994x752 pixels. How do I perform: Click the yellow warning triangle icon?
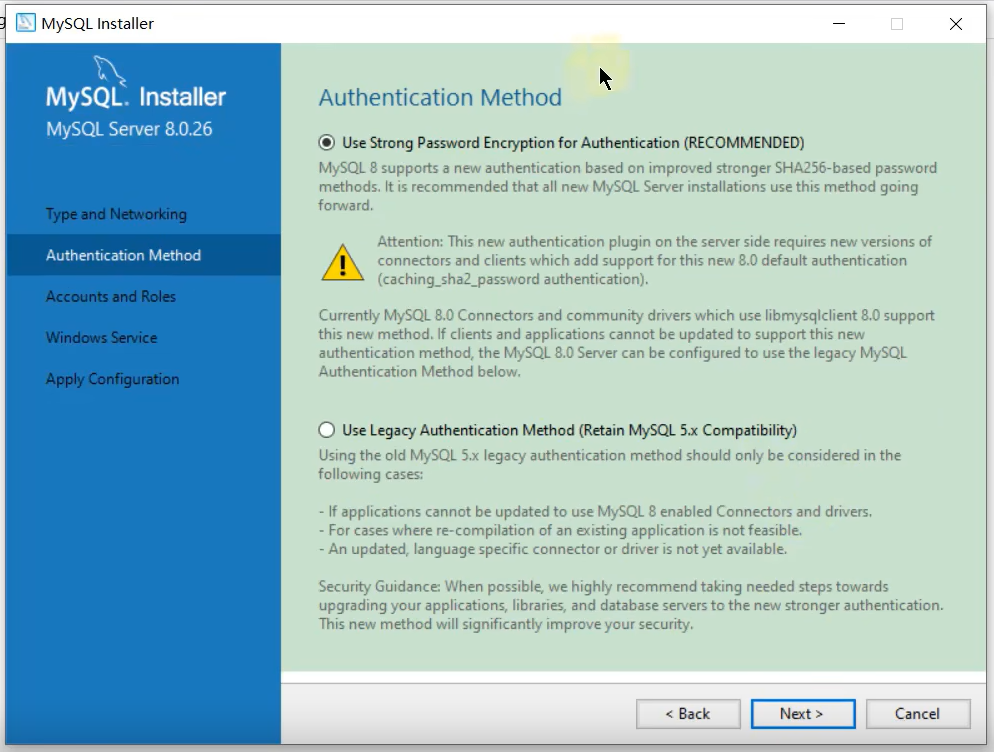(343, 262)
